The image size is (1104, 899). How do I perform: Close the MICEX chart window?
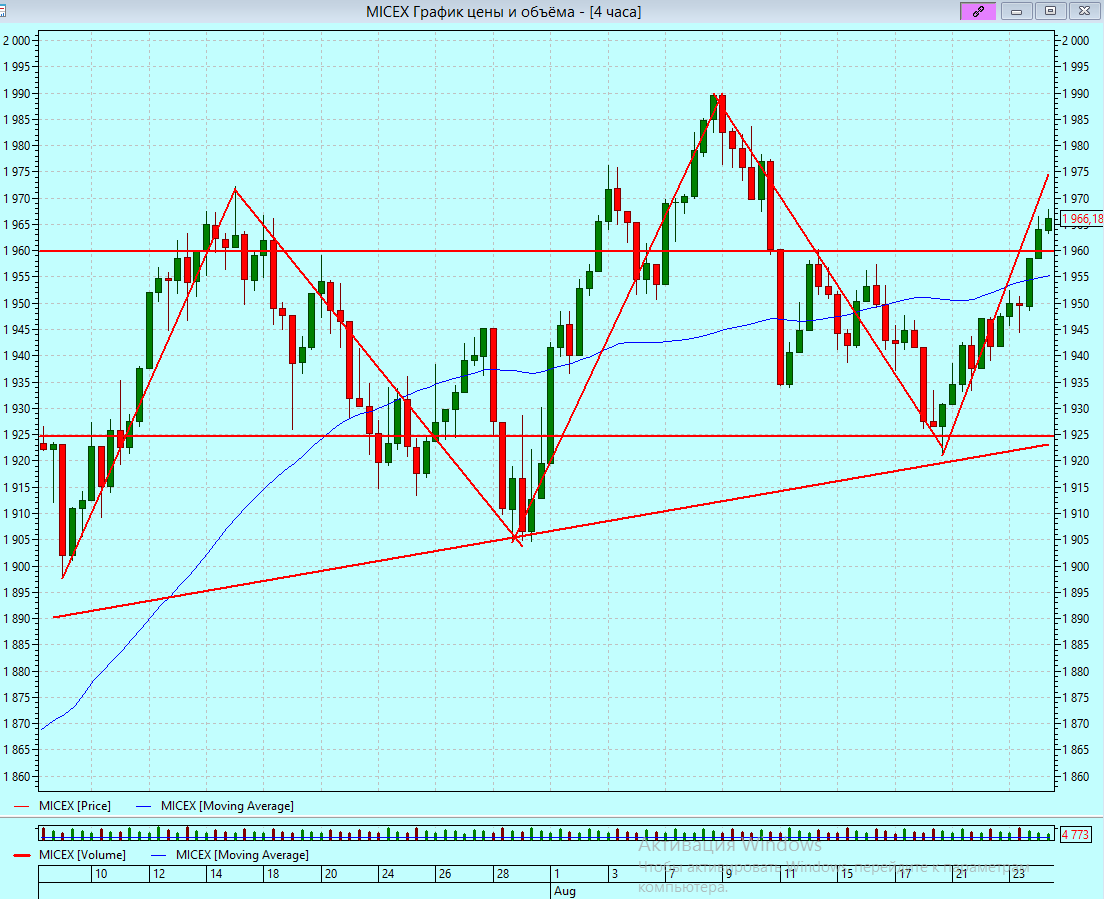click(x=1084, y=11)
